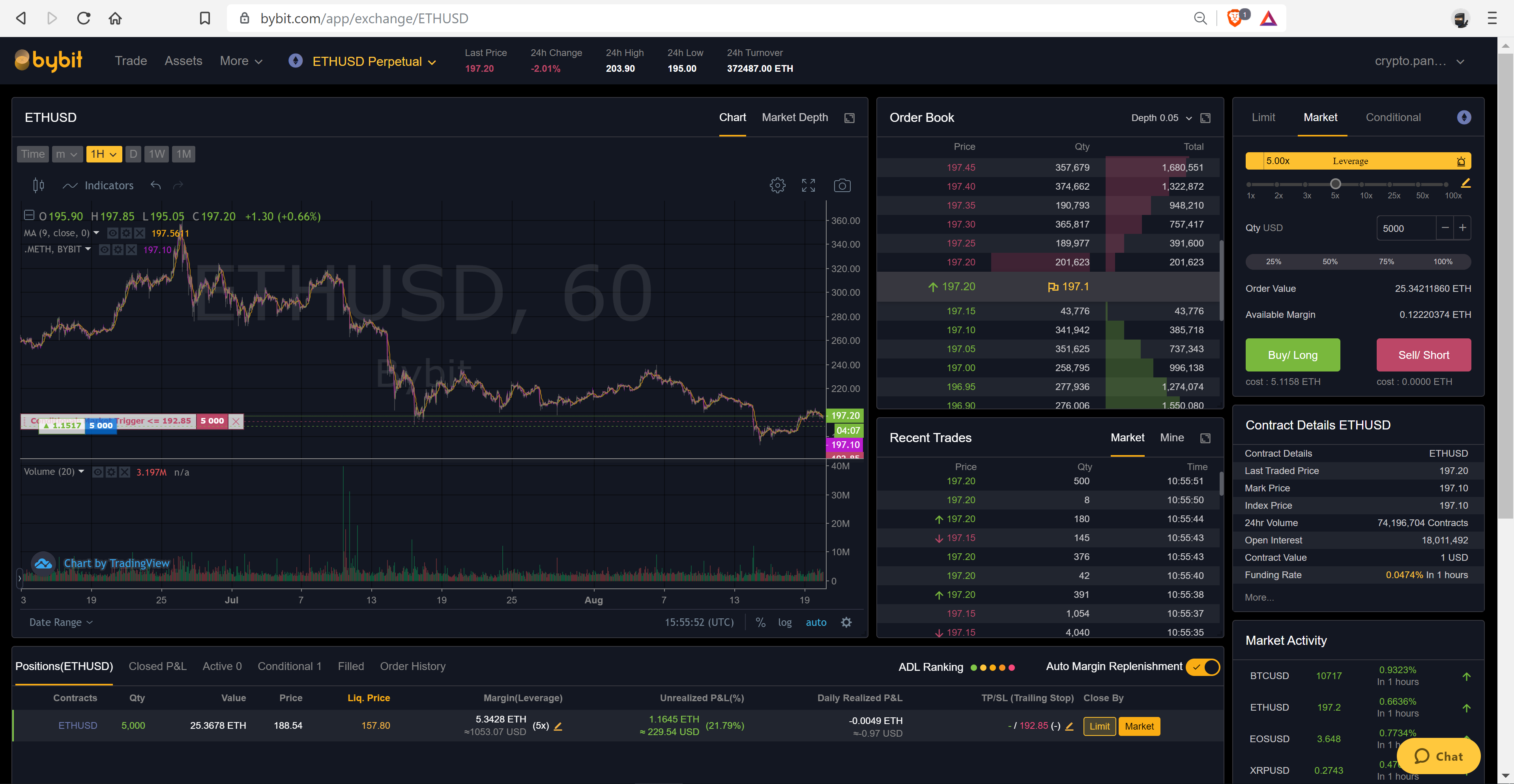Viewport: 1514px width, 784px height.
Task: Click the Qty USD input field
Action: click(1406, 228)
